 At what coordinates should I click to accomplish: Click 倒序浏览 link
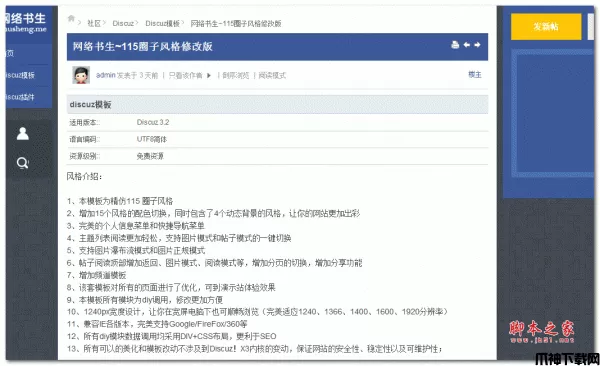(236, 75)
